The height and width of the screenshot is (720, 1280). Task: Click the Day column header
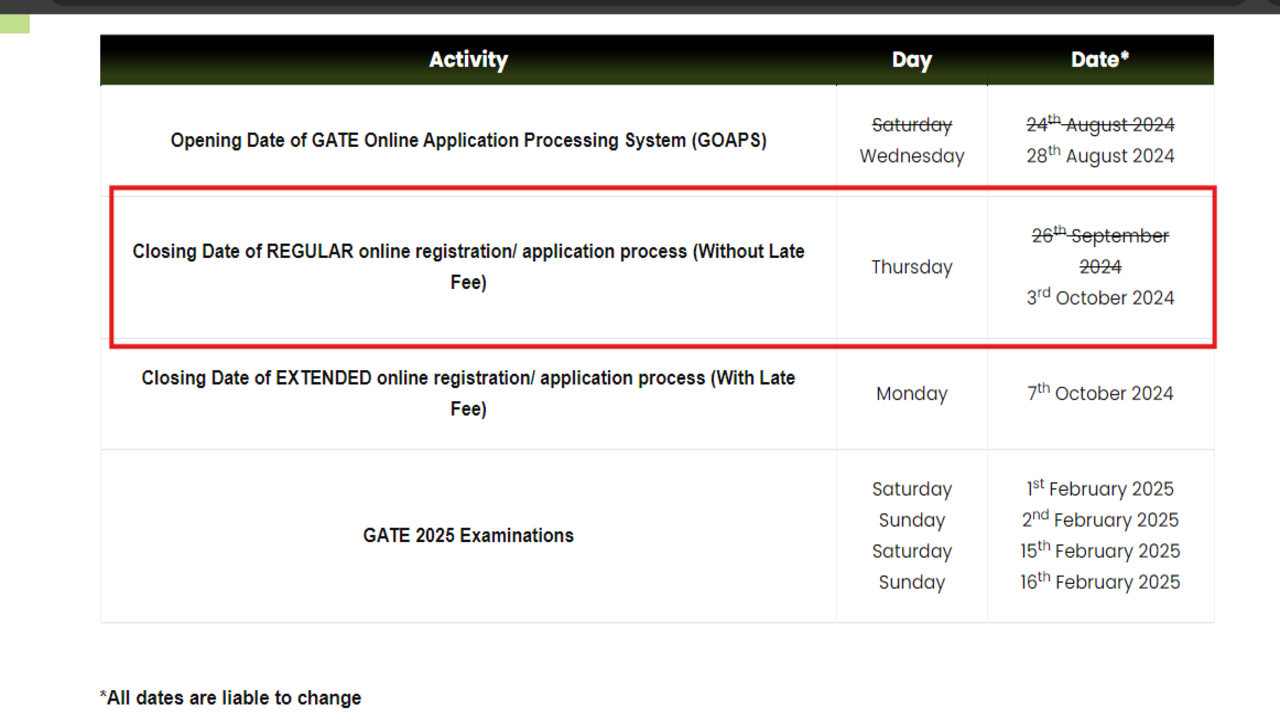911,60
